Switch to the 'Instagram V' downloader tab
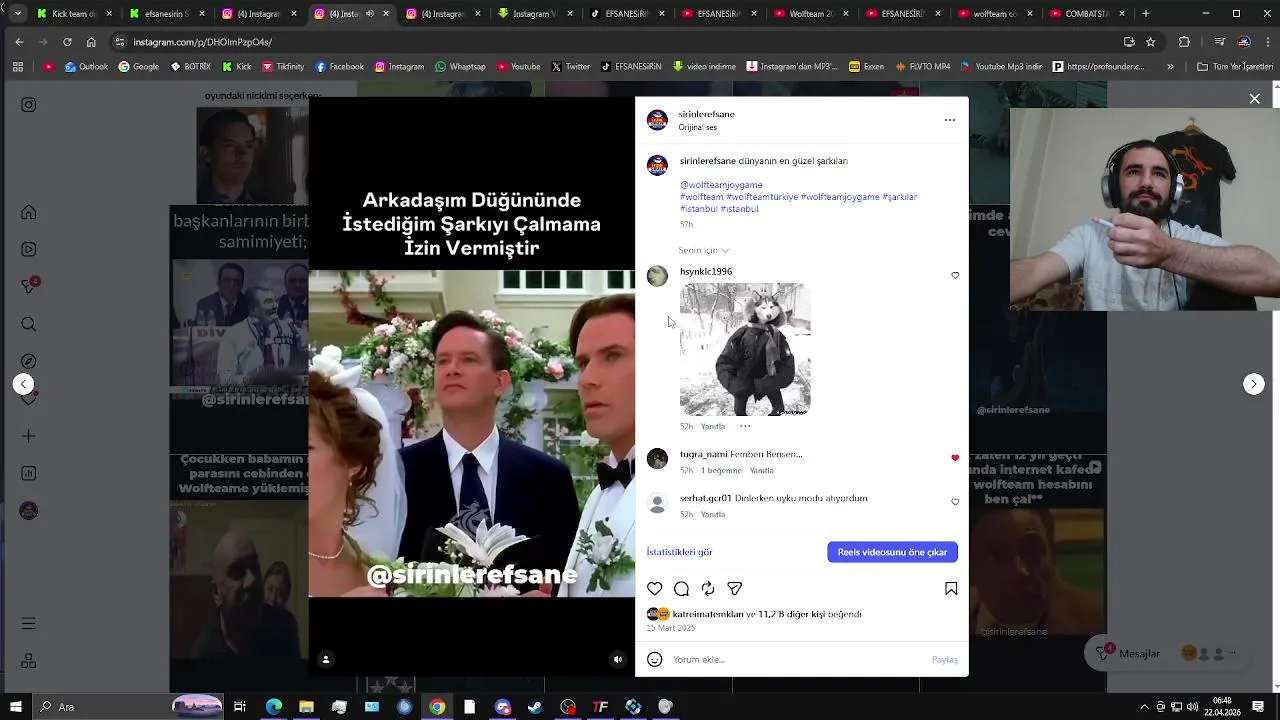Viewport: 1280px width, 720px height. click(x=534, y=14)
